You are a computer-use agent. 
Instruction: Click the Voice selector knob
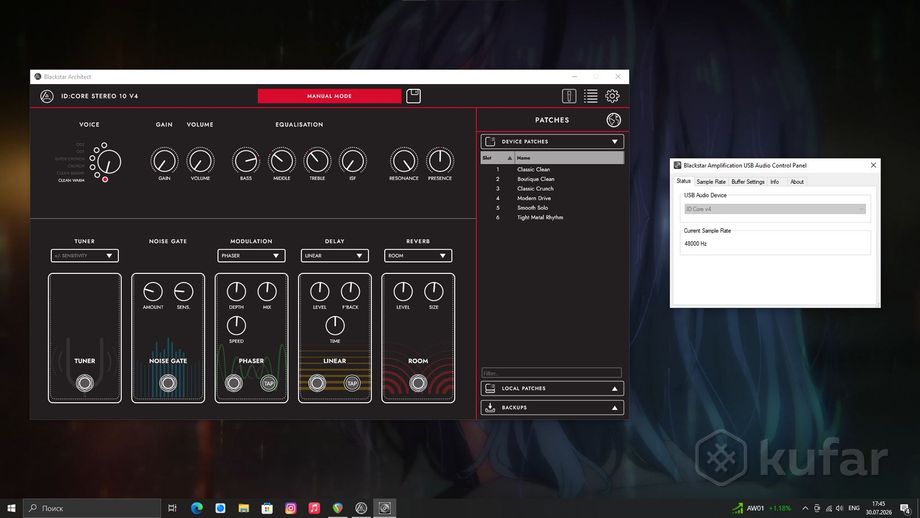coord(109,161)
